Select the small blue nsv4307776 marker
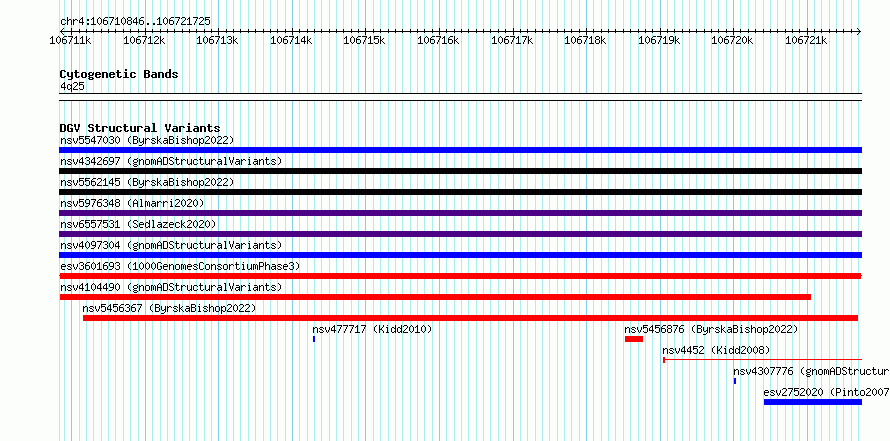Image resolution: width=890 pixels, height=441 pixels. click(734, 381)
